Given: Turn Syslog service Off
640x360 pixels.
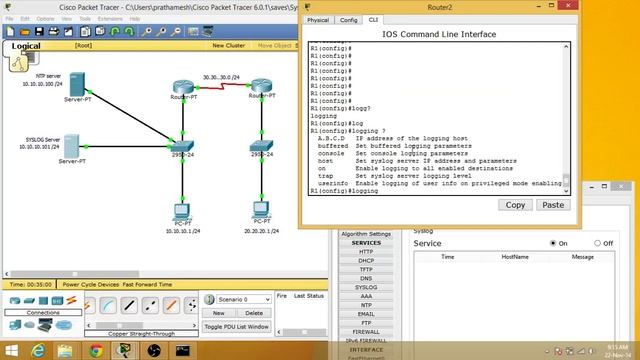Looking at the screenshot, I should pos(597,243).
